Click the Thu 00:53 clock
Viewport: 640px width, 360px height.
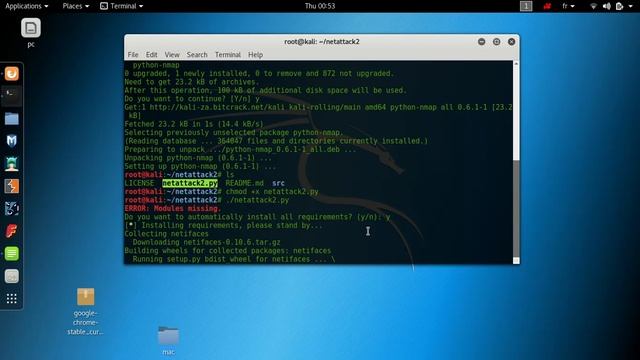pyautogui.click(x=320, y=6)
